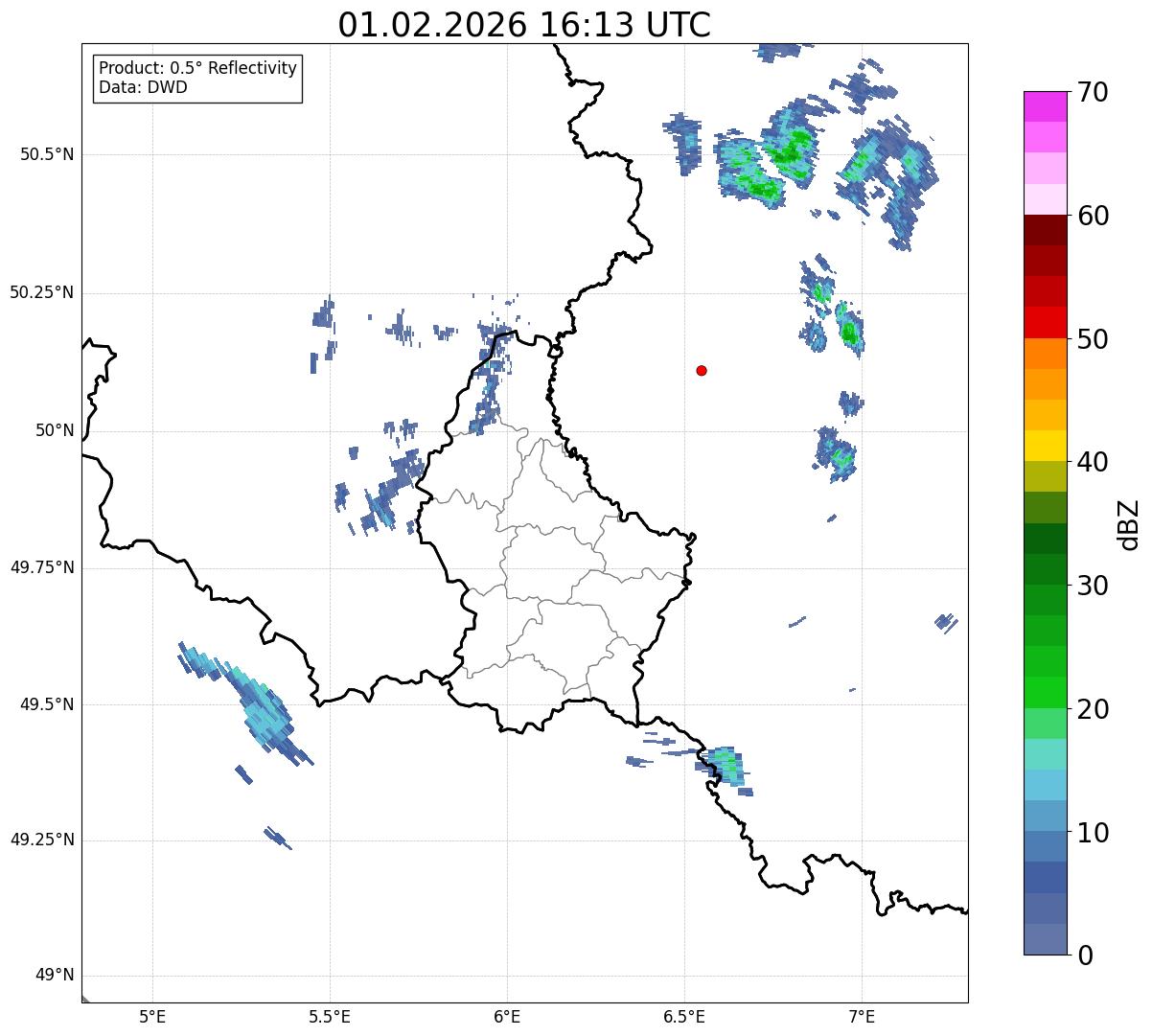Pick the magenta swatch atop the colorbar

click(1045, 106)
